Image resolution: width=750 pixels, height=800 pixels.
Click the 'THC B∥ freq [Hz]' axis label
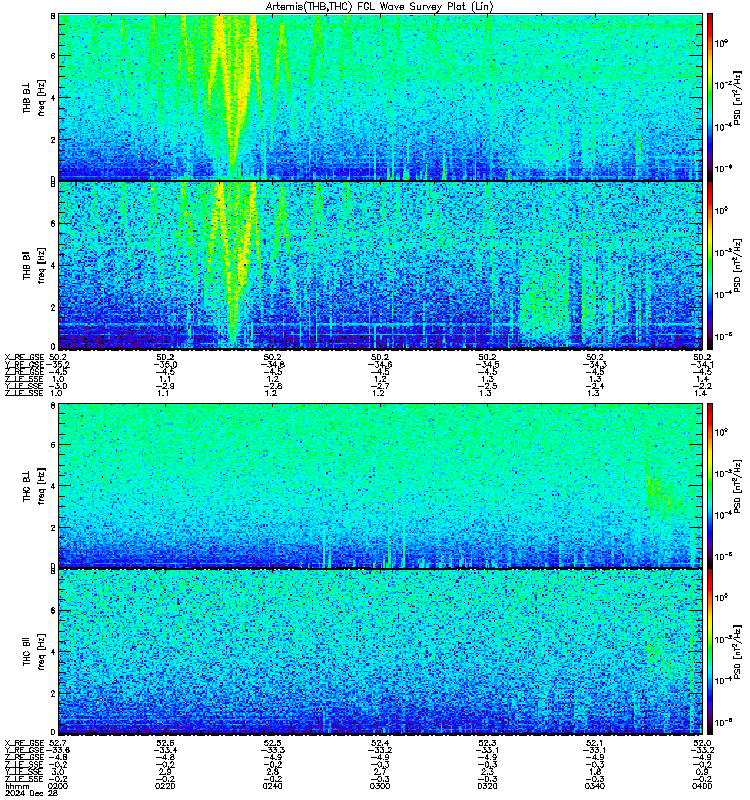(x=34, y=652)
